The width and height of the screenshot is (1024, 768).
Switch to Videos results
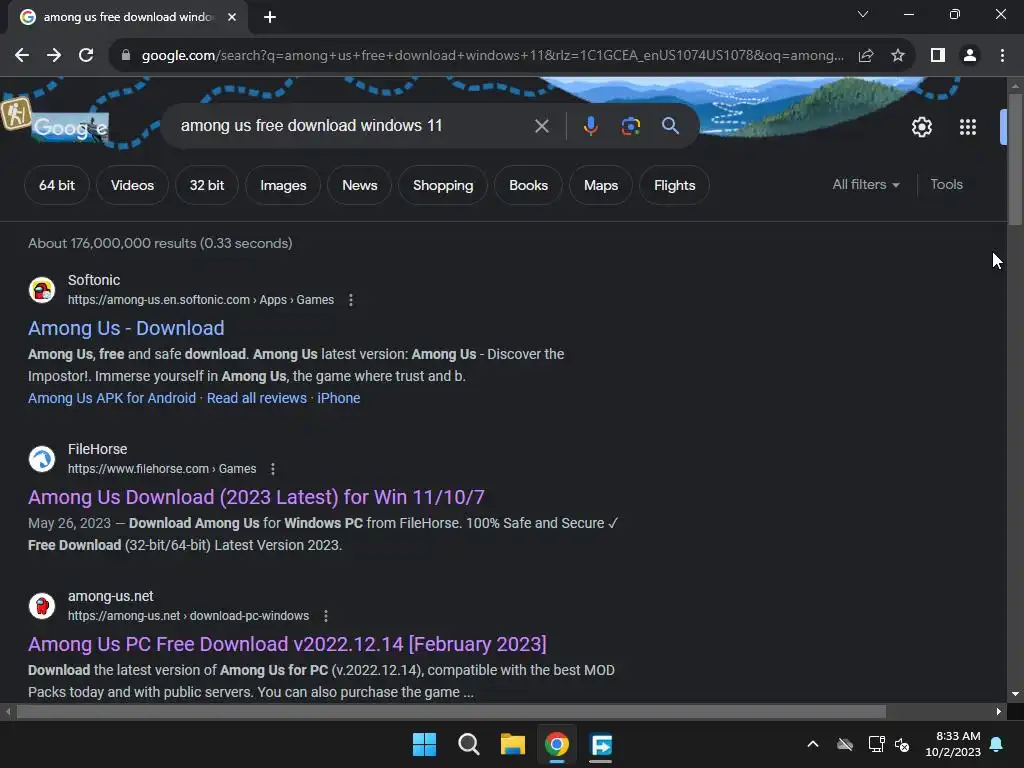133,185
